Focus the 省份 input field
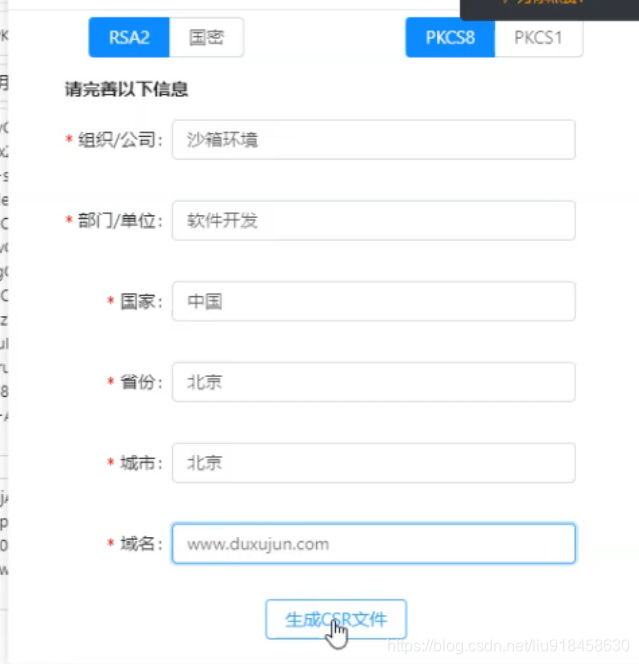The width and height of the screenshot is (639, 664). pyautogui.click(x=373, y=382)
